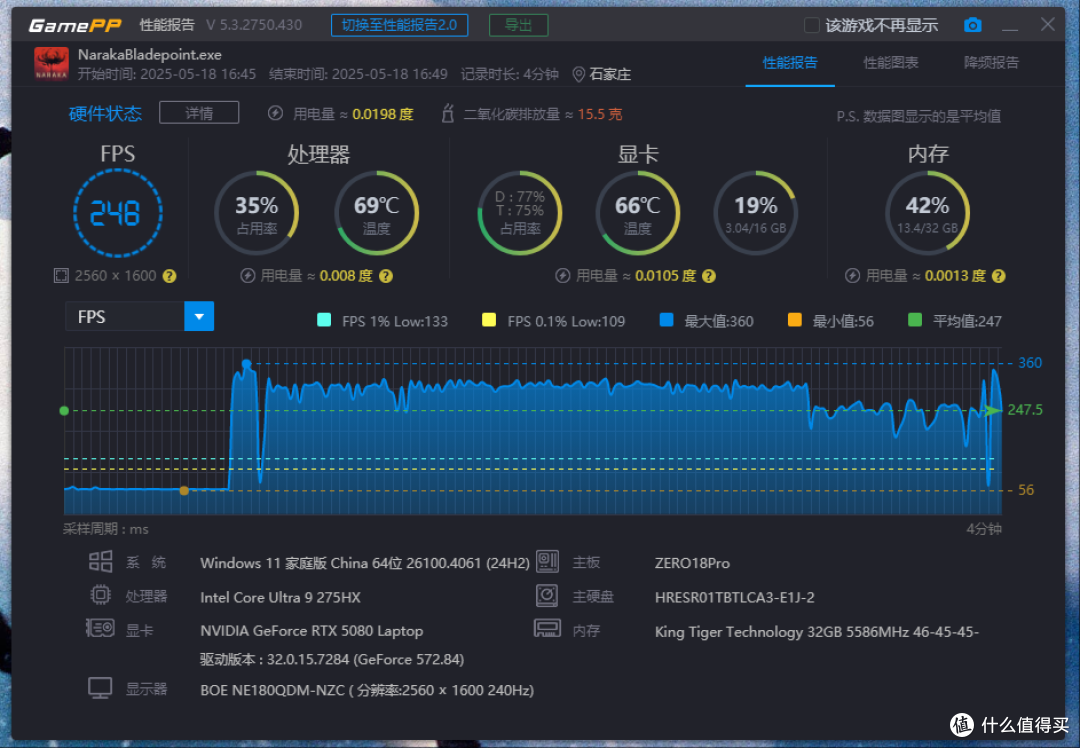
Task: Click the help icon beside memory 0.0013 度
Action: (999, 276)
